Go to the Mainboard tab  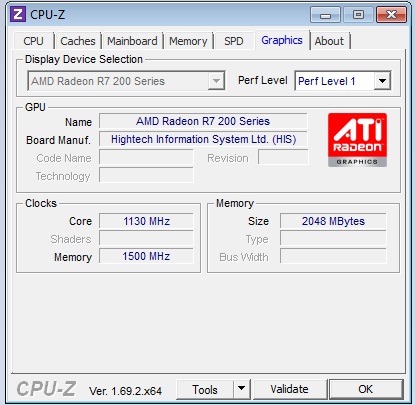click(x=132, y=41)
